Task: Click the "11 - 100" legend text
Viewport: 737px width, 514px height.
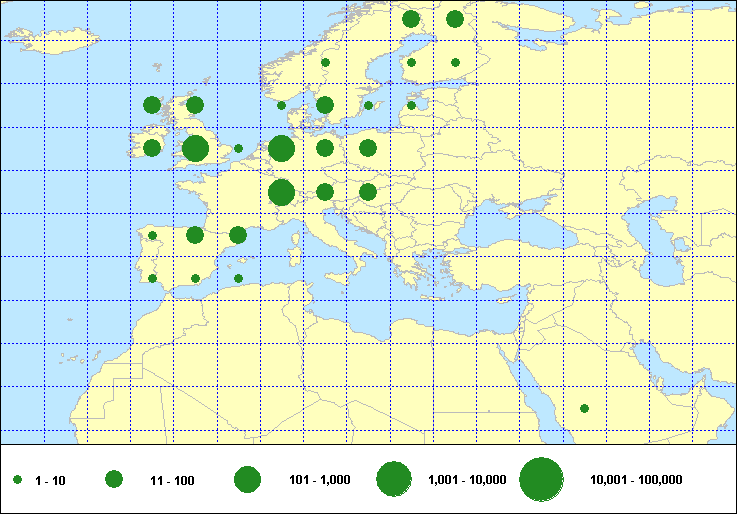Action: [172, 481]
